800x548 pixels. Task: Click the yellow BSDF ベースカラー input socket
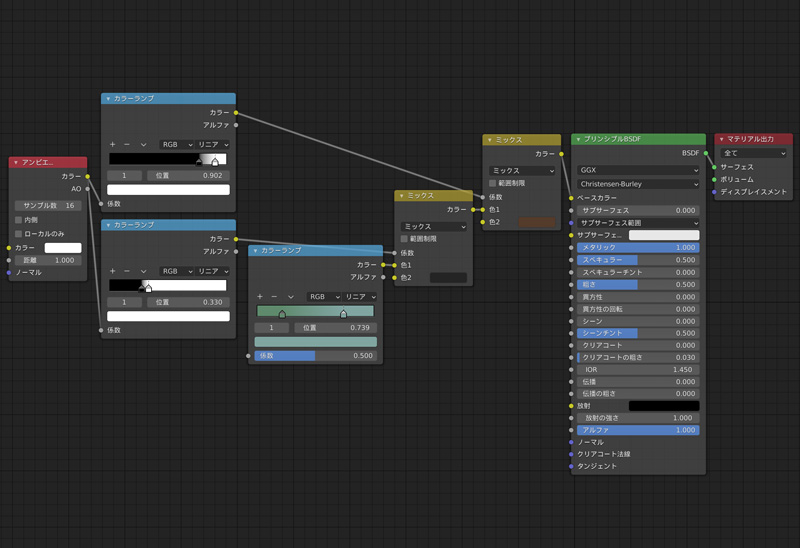point(571,198)
